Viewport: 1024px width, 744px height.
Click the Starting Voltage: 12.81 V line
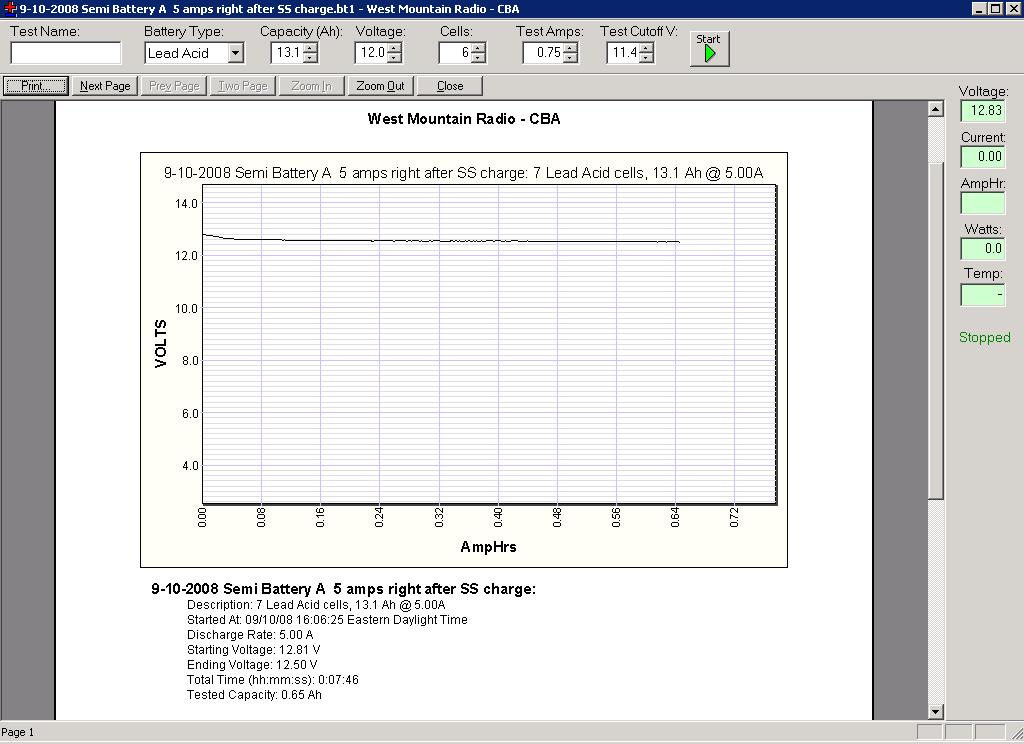coord(253,650)
